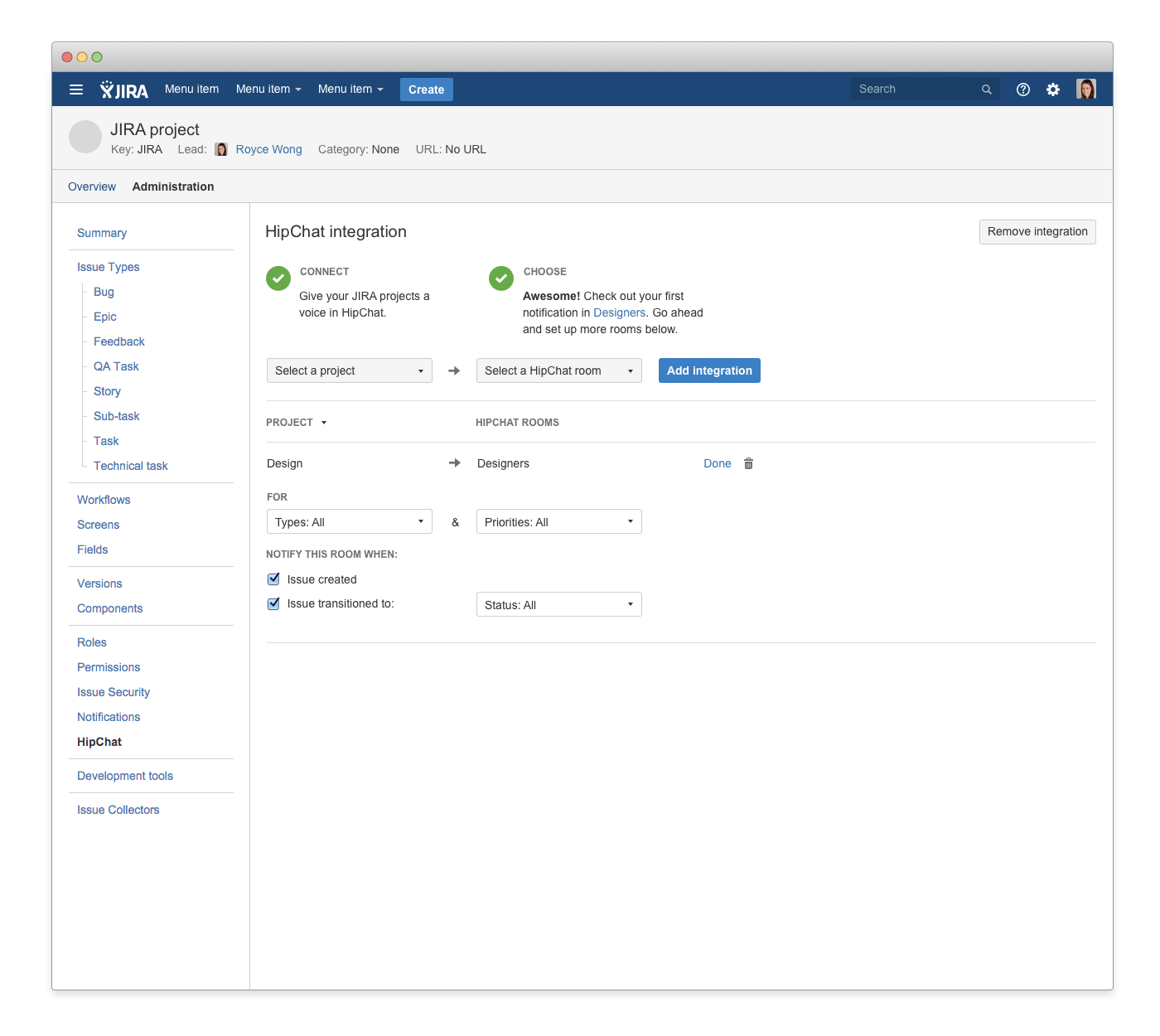Switch to the Overview tab
Image resolution: width=1160 pixels, height=1036 pixels.
92,186
